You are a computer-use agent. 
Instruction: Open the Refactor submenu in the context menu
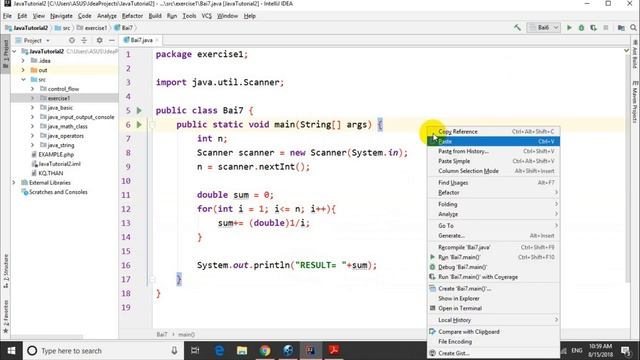[x=493, y=193]
